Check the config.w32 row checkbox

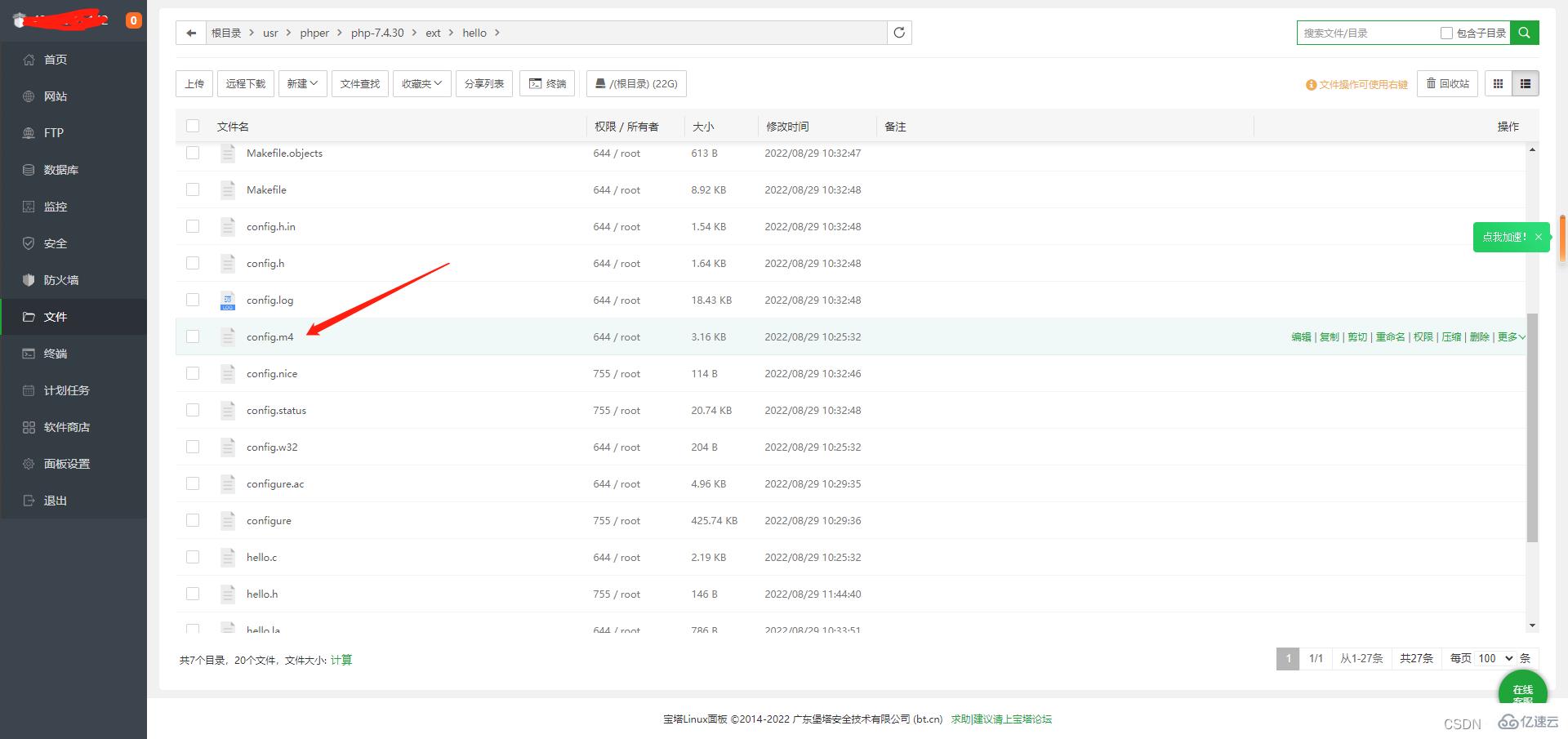(x=193, y=447)
